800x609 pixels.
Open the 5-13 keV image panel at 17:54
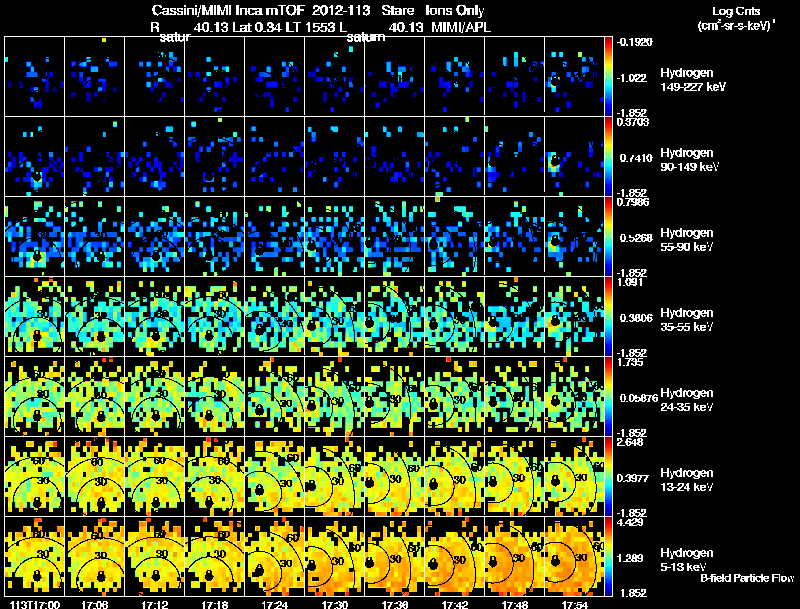[x=574, y=556]
